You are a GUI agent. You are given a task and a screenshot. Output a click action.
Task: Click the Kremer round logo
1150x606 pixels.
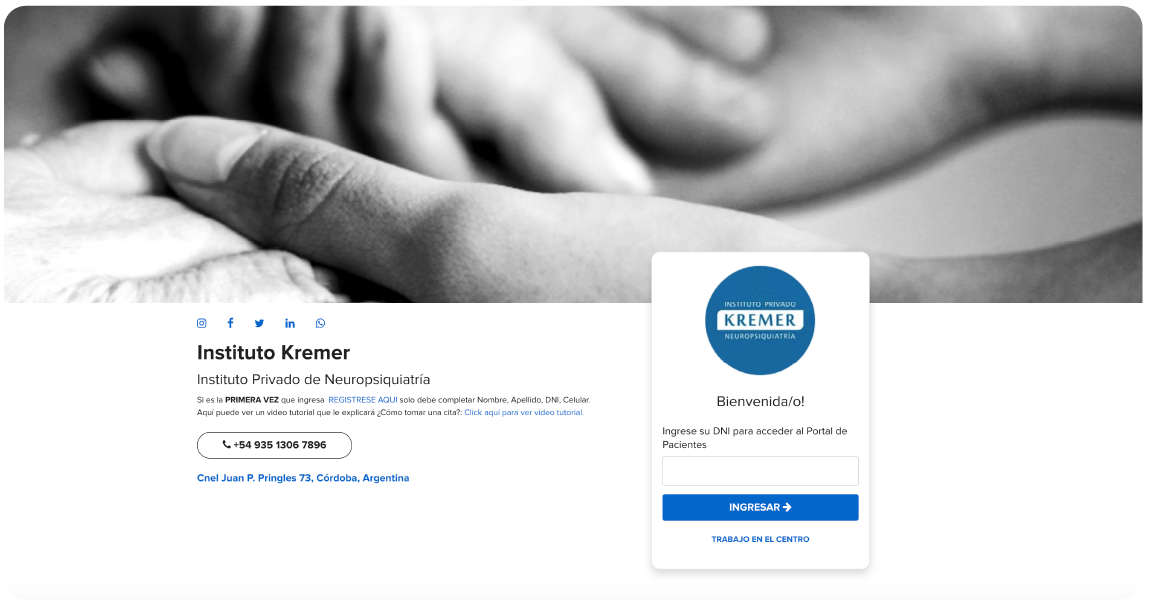(x=760, y=321)
